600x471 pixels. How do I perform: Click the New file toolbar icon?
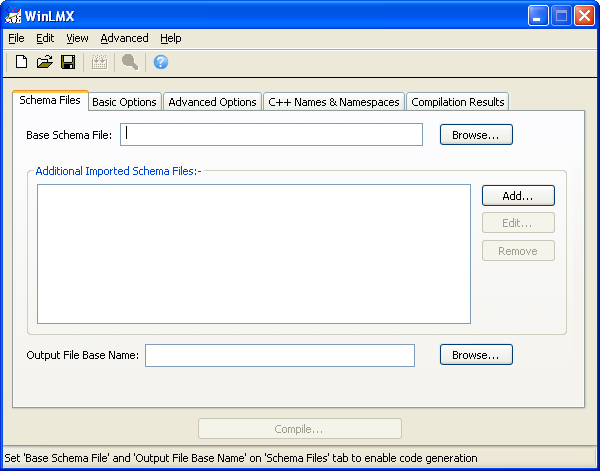pos(21,62)
